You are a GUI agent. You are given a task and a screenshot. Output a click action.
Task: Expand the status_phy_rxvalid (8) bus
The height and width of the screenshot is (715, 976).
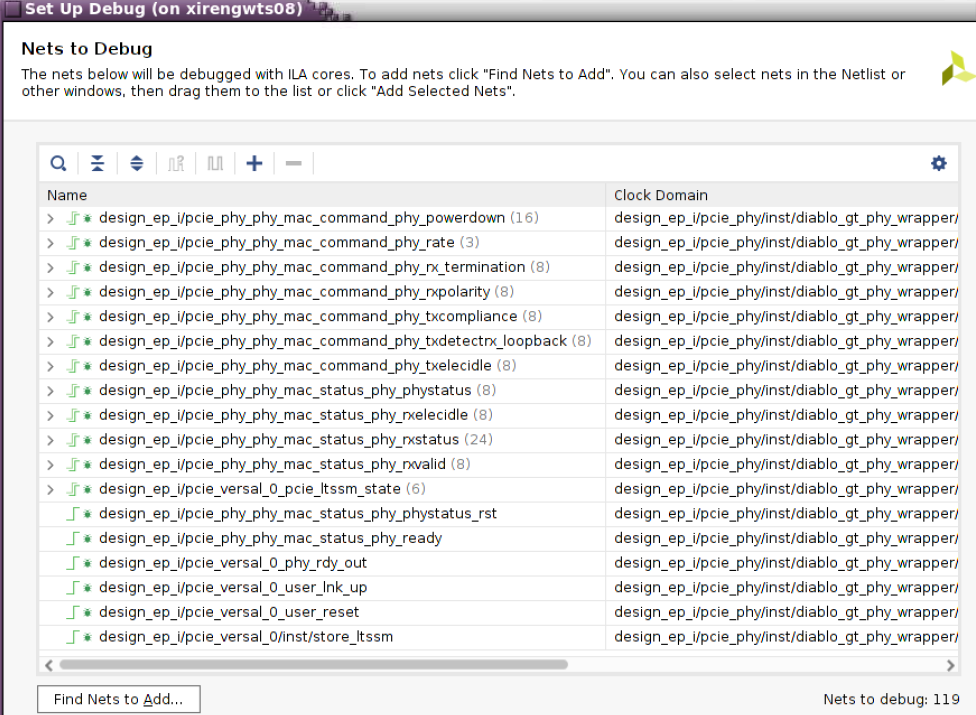click(51, 465)
